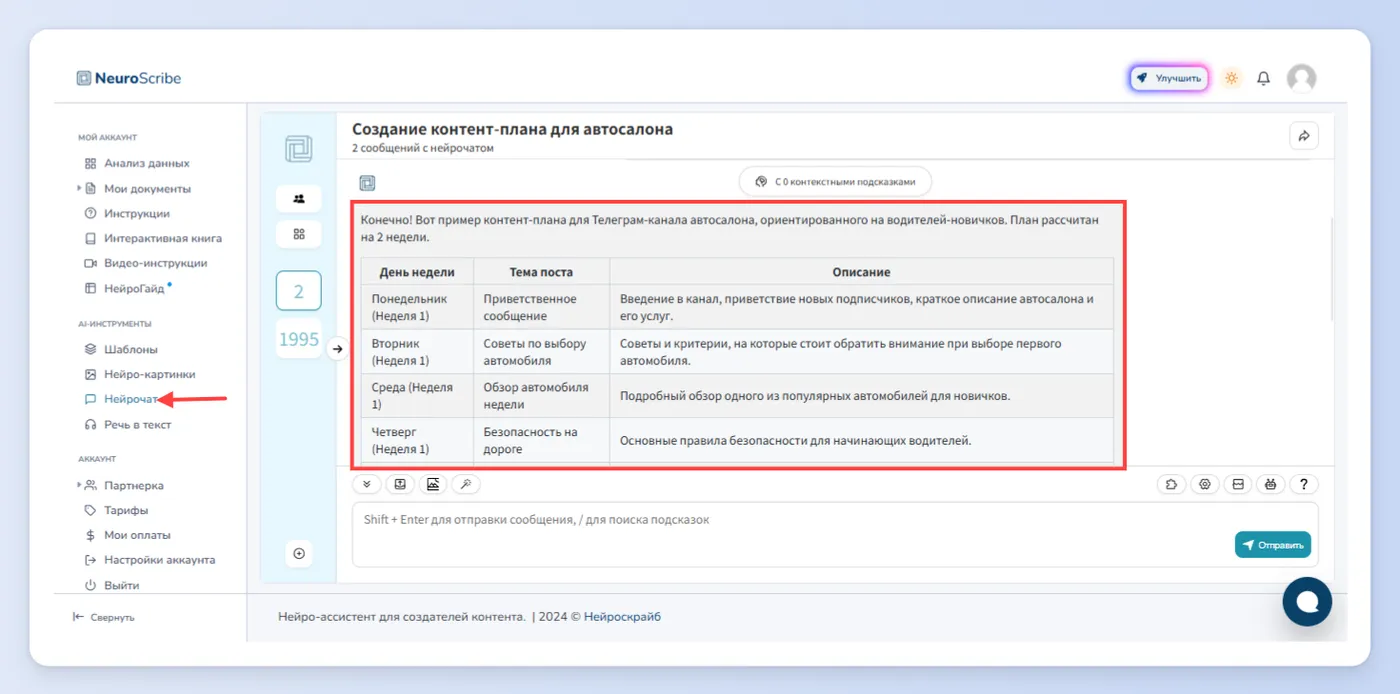This screenshot has height=694, width=1400.
Task: Open Инструкции page
Action: (126, 213)
